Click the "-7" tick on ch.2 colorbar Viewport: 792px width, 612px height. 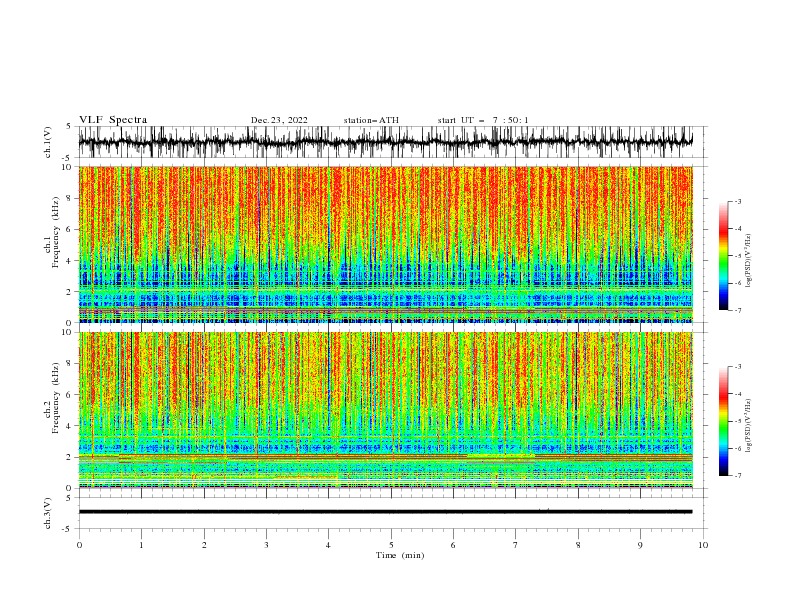[737, 476]
